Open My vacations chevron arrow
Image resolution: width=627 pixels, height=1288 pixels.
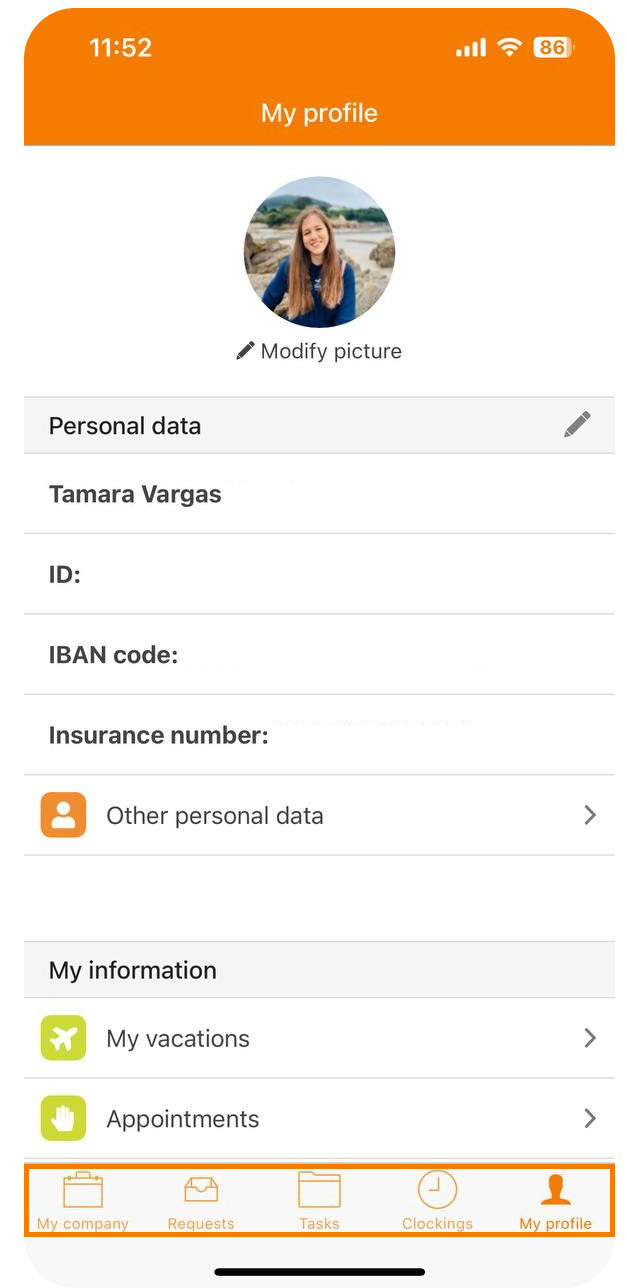[x=590, y=1038]
